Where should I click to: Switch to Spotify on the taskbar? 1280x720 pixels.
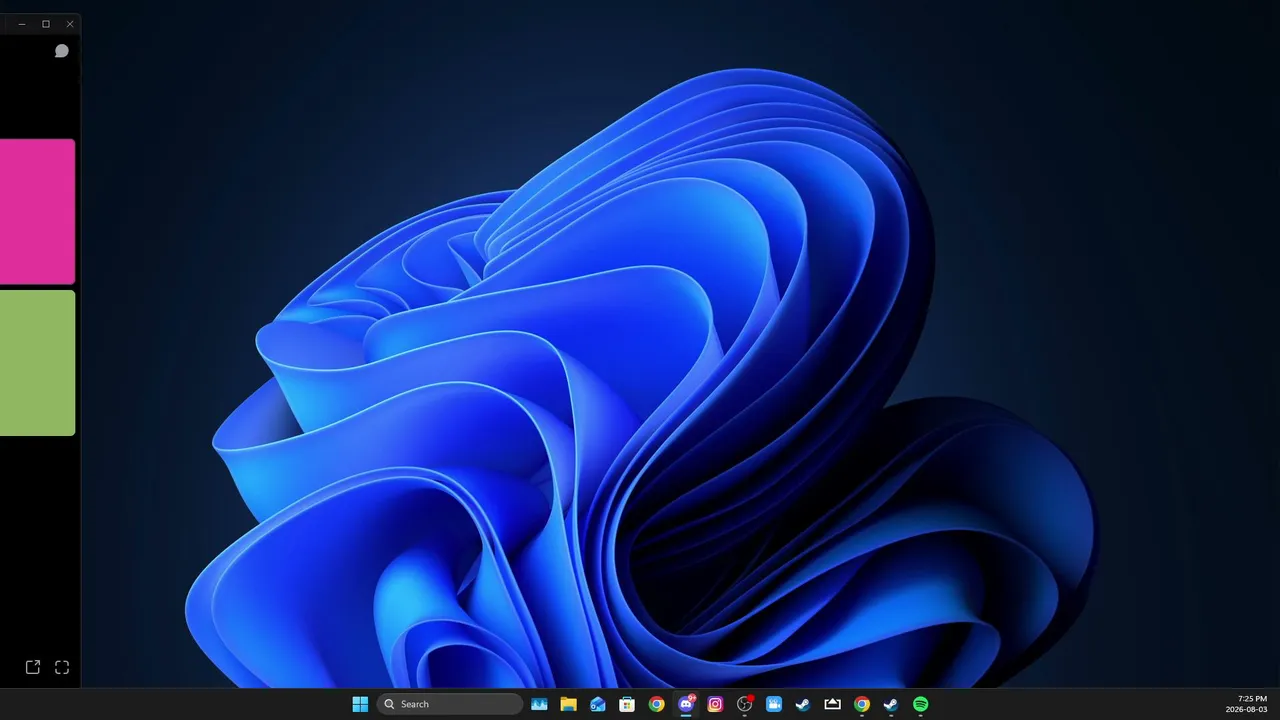coord(920,704)
